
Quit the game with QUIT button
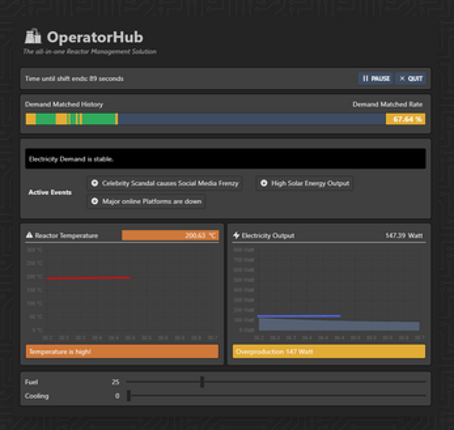[411, 79]
